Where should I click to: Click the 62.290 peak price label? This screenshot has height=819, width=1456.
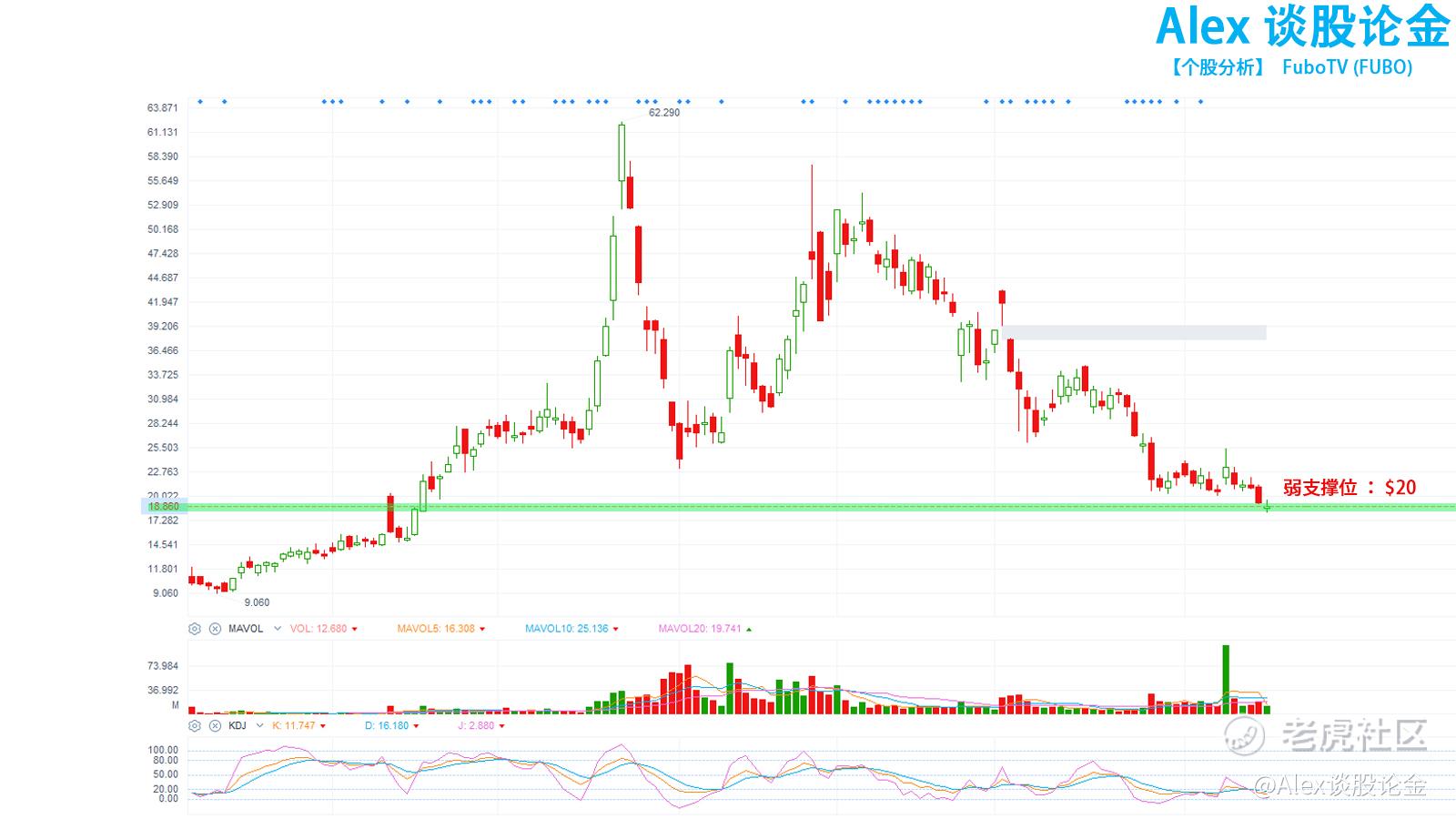[x=664, y=113]
